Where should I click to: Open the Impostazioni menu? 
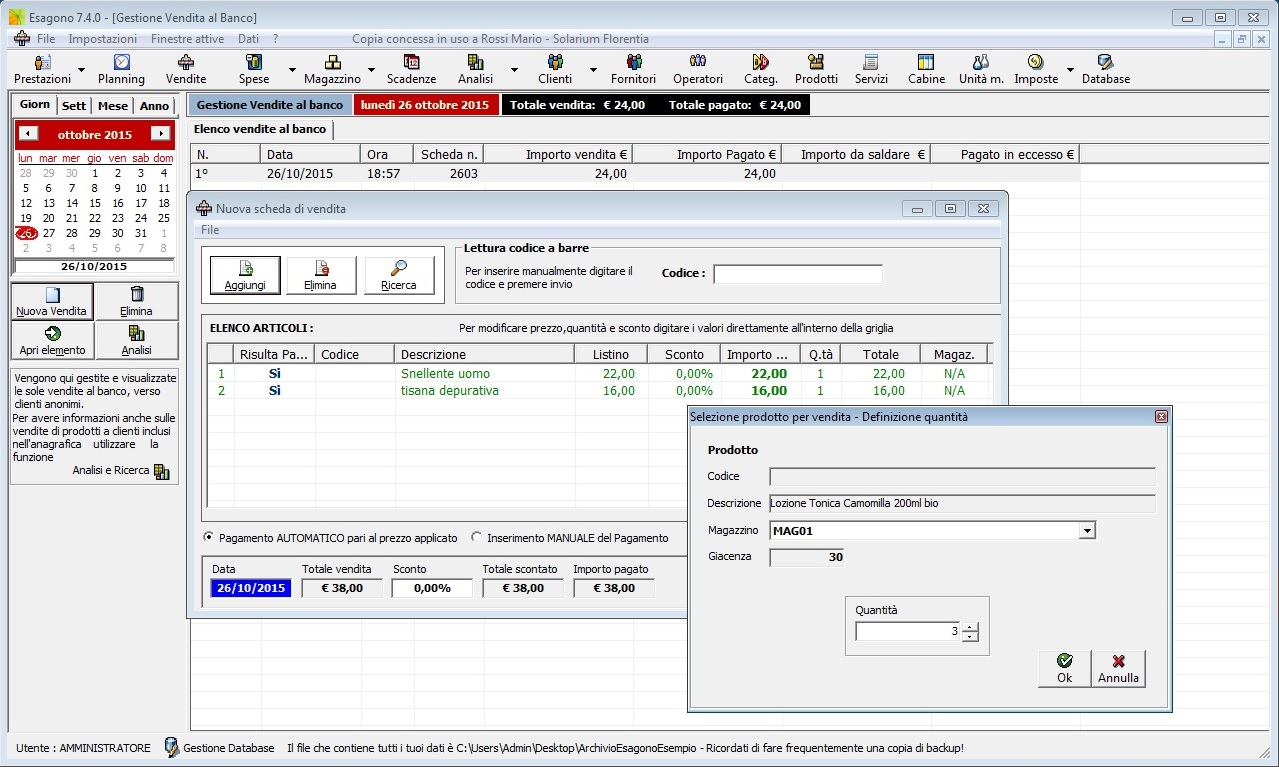103,39
